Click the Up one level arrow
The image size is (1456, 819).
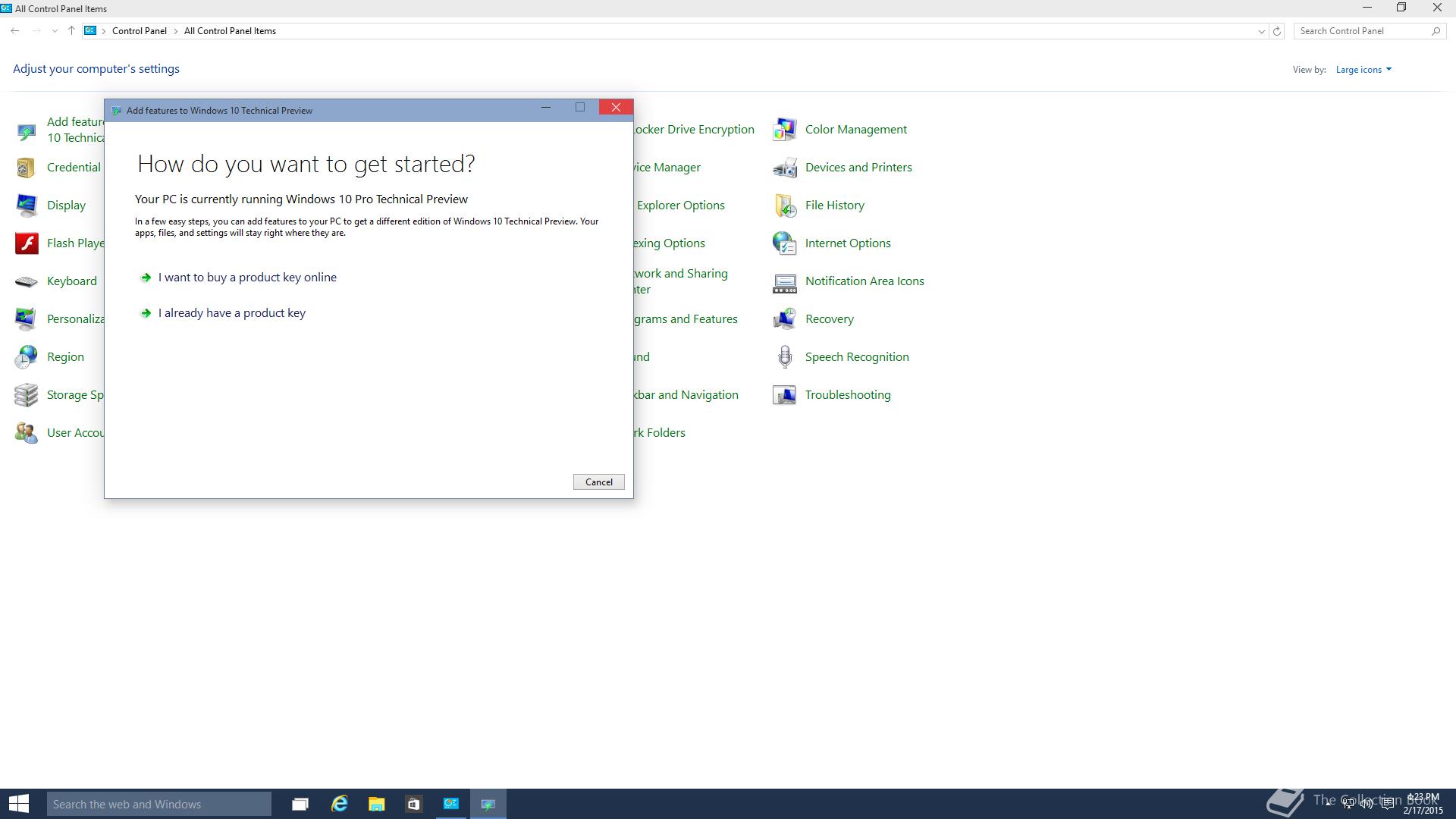[x=71, y=31]
